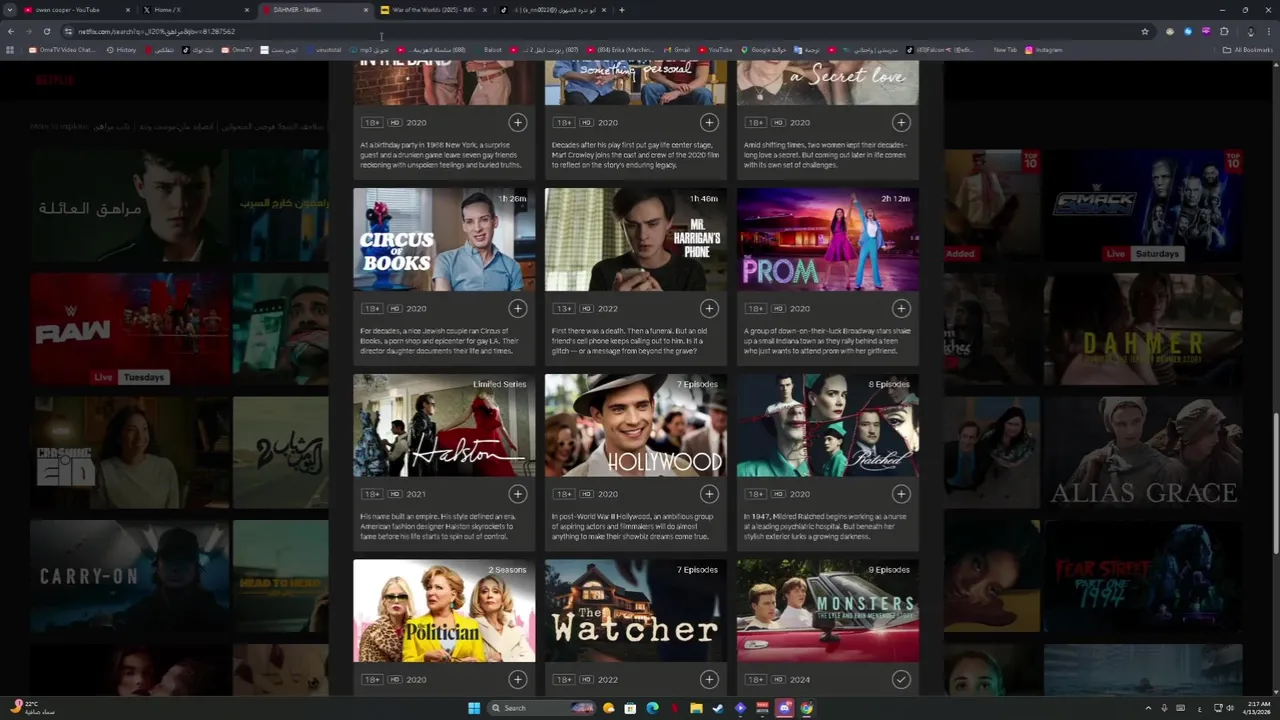Close the DAHMER Netflix tab
The width and height of the screenshot is (1280, 720).
(366, 10)
